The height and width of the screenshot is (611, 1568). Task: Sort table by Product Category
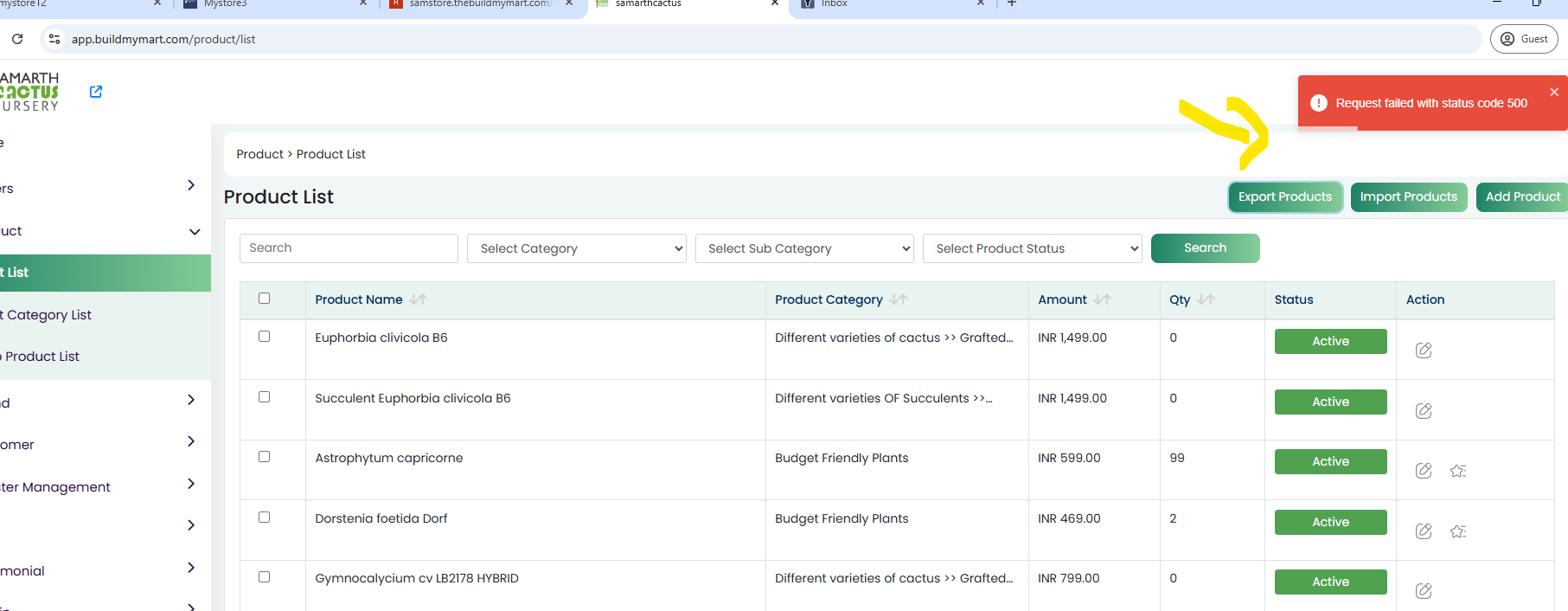coord(899,299)
